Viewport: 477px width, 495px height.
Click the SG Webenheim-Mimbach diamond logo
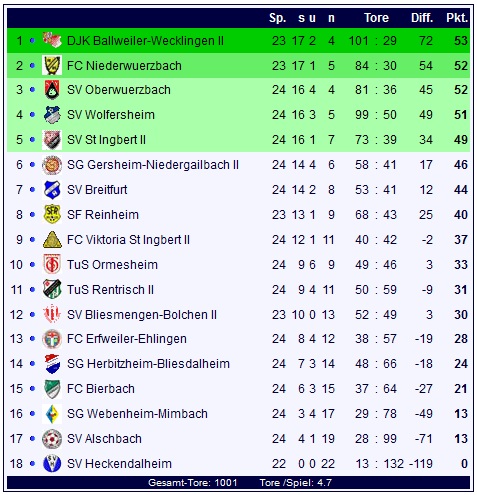[x=52, y=414]
